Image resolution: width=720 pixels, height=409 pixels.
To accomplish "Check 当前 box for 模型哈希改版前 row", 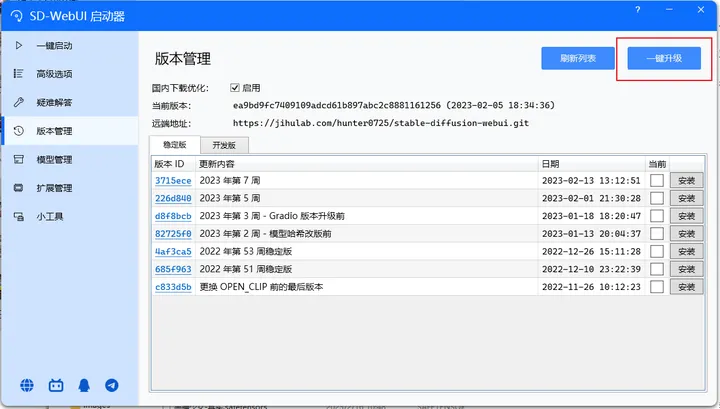I will (x=657, y=234).
